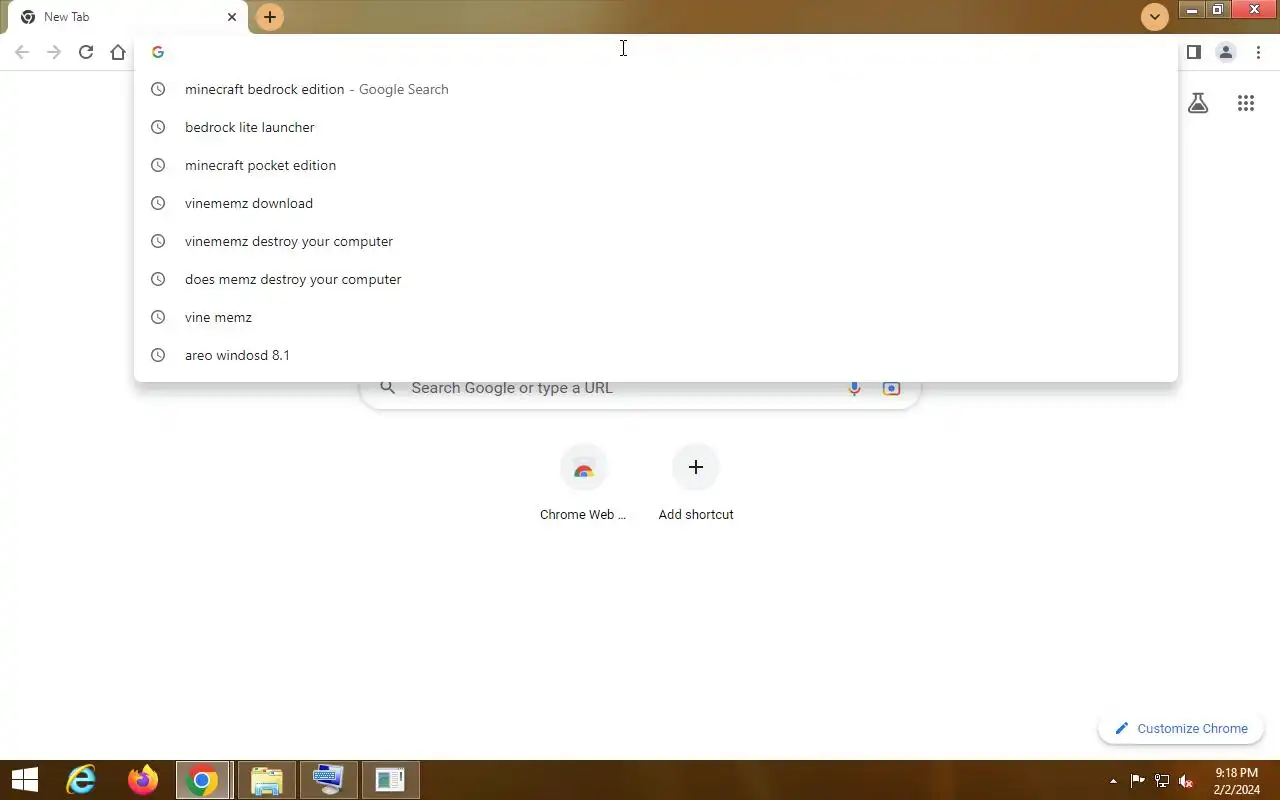Open the Search Labs flask icon
The width and height of the screenshot is (1280, 800).
tap(1198, 102)
